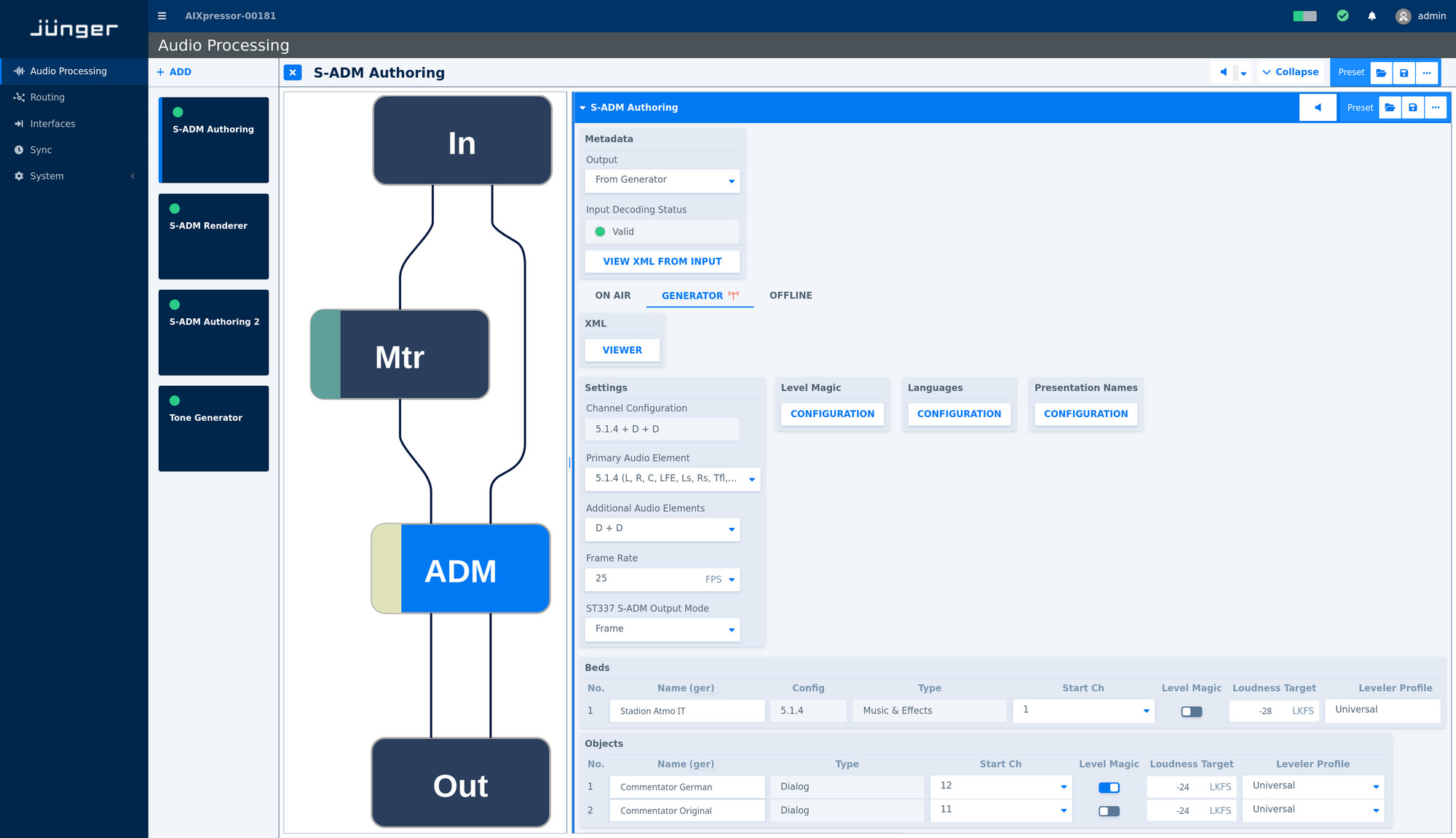Open a preset using the folder icon

[x=1381, y=72]
